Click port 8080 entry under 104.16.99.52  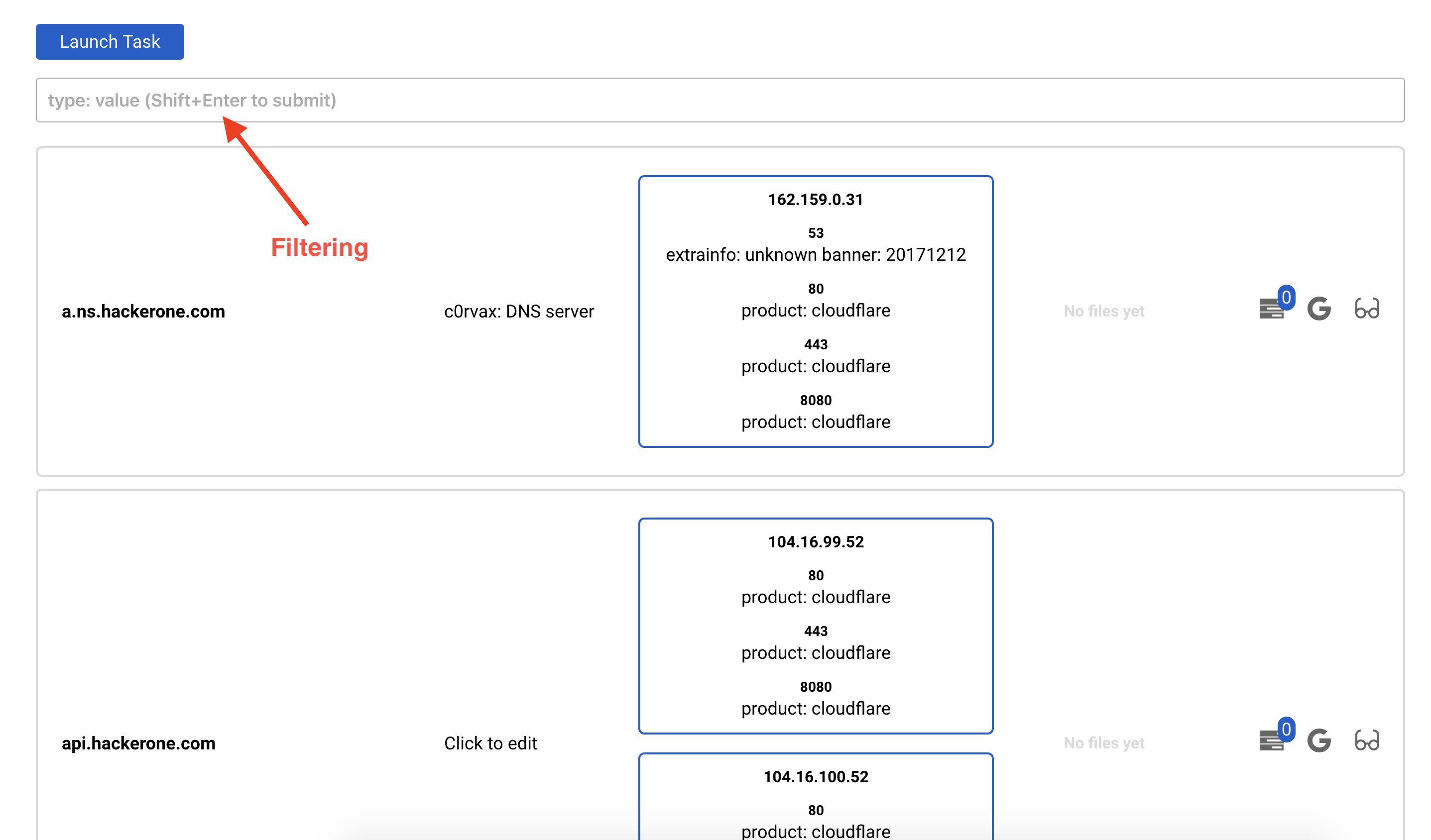pyautogui.click(x=816, y=687)
